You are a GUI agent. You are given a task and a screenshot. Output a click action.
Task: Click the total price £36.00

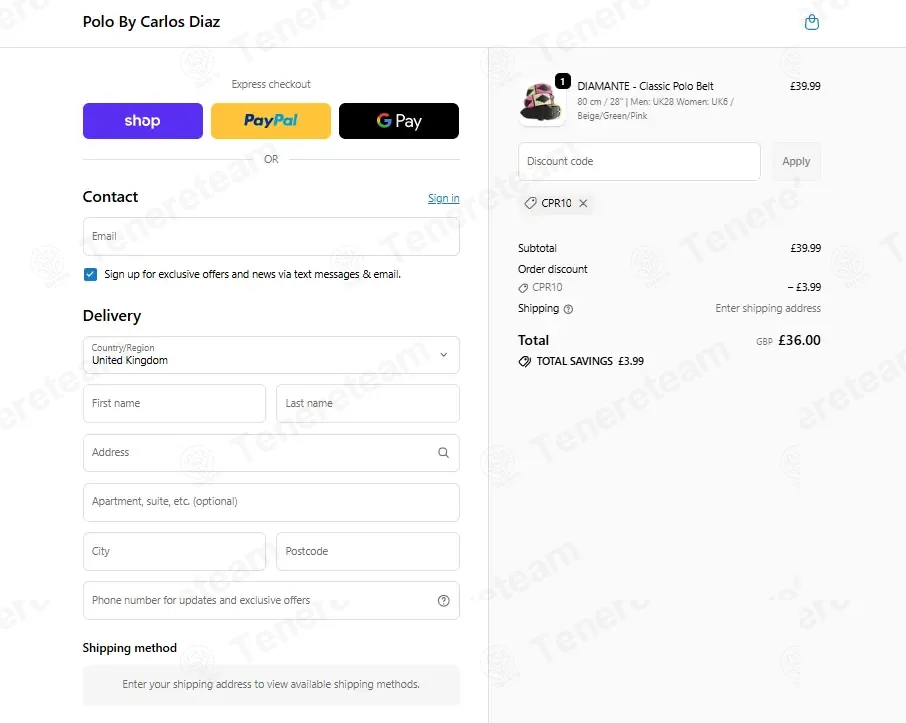[x=799, y=340]
